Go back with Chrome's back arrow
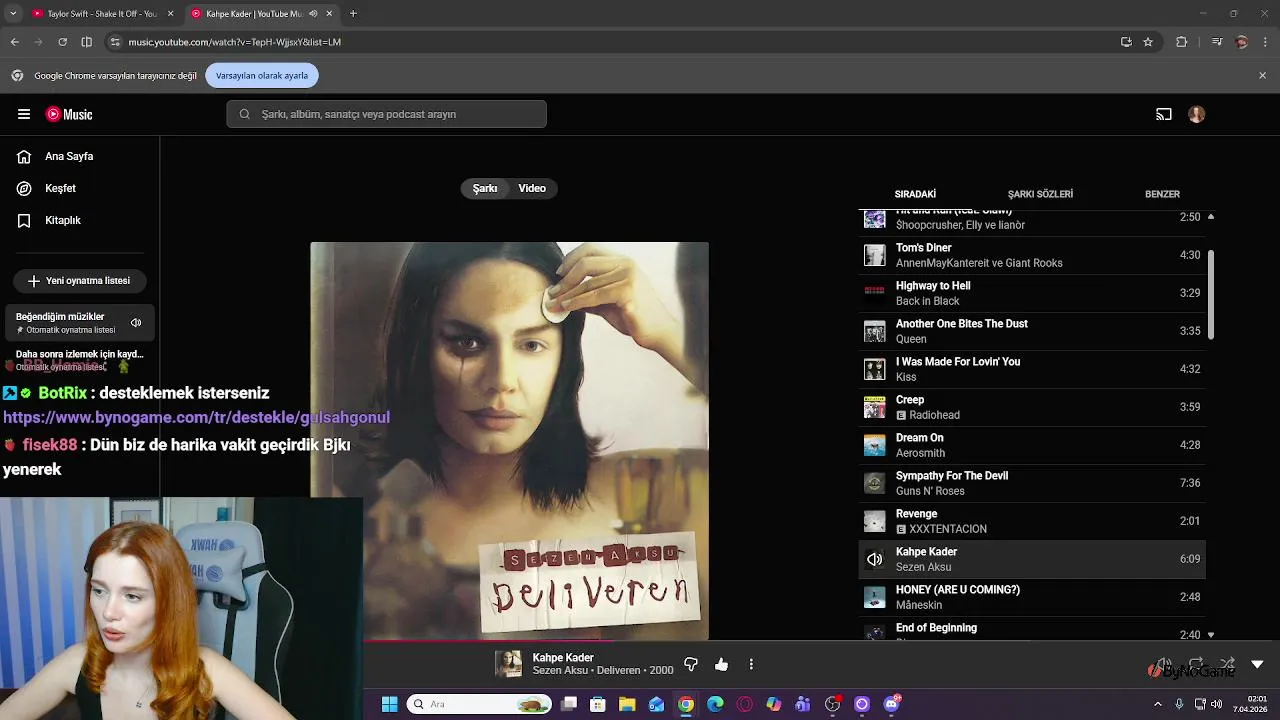This screenshot has width=1280, height=720. [15, 42]
